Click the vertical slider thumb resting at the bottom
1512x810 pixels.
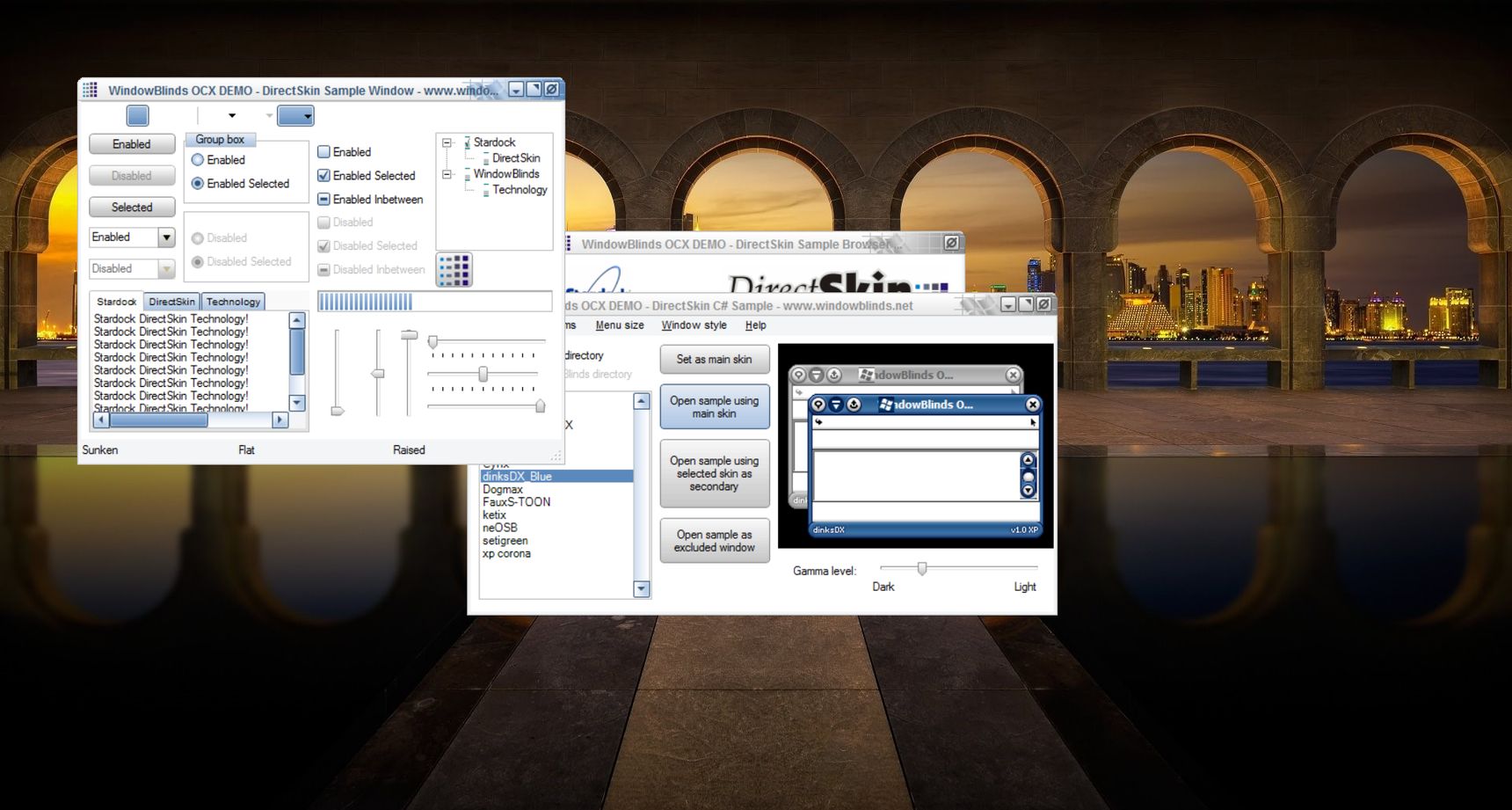(x=338, y=411)
